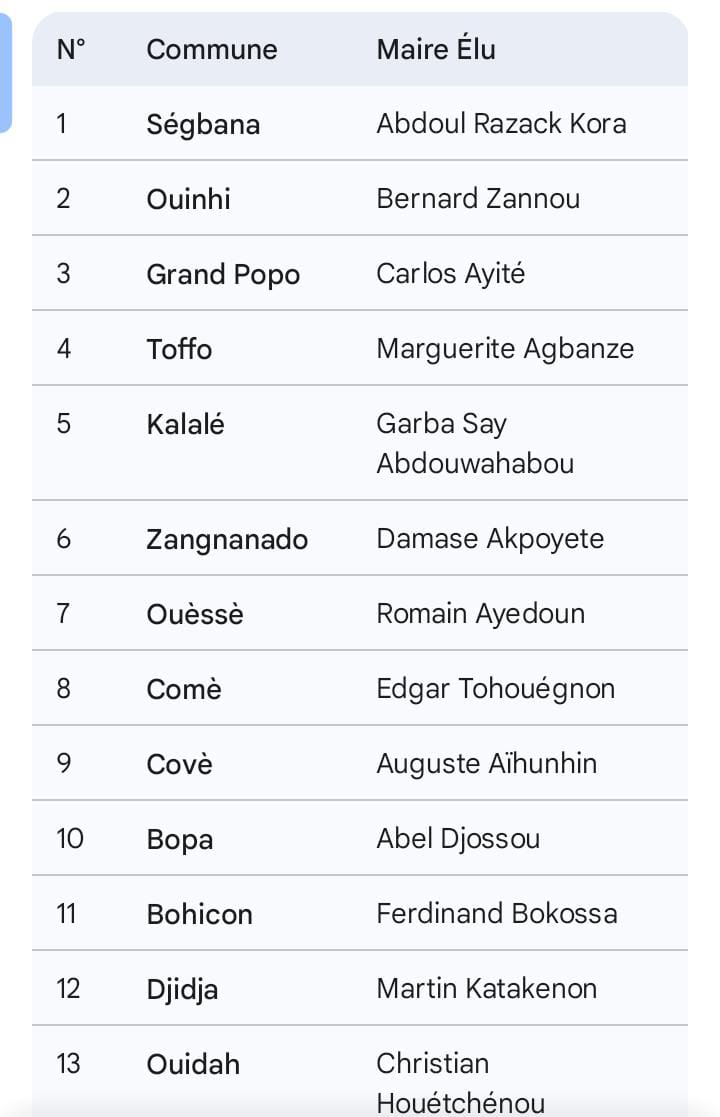Select Ferdinand Bokossa in the table
The width and height of the screenshot is (720, 1117).
click(496, 913)
